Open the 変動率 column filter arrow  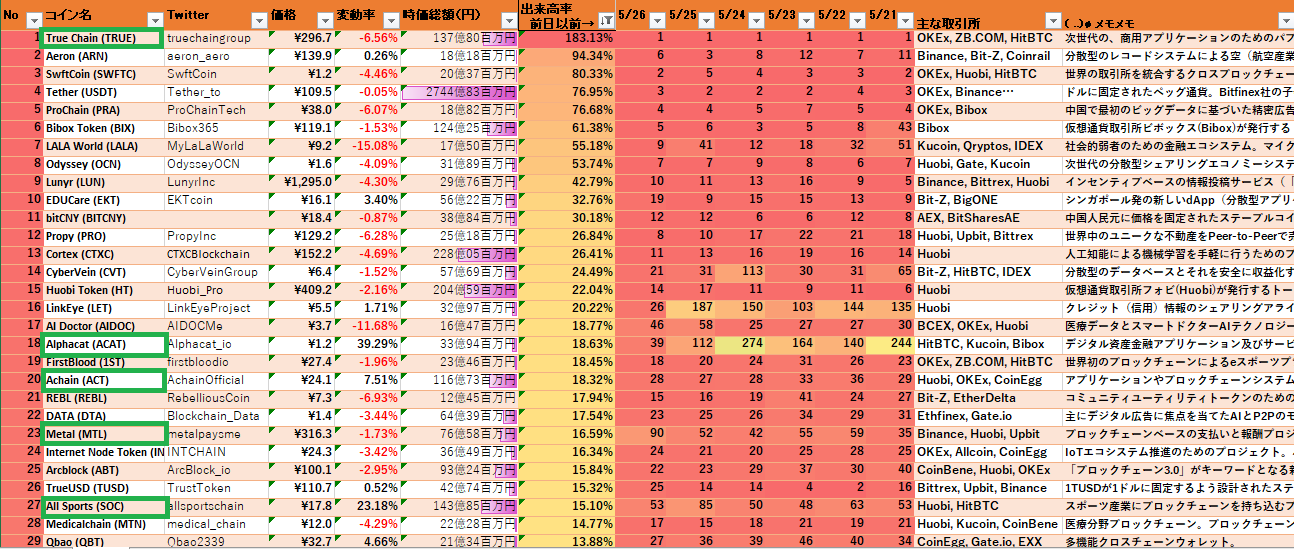point(389,21)
